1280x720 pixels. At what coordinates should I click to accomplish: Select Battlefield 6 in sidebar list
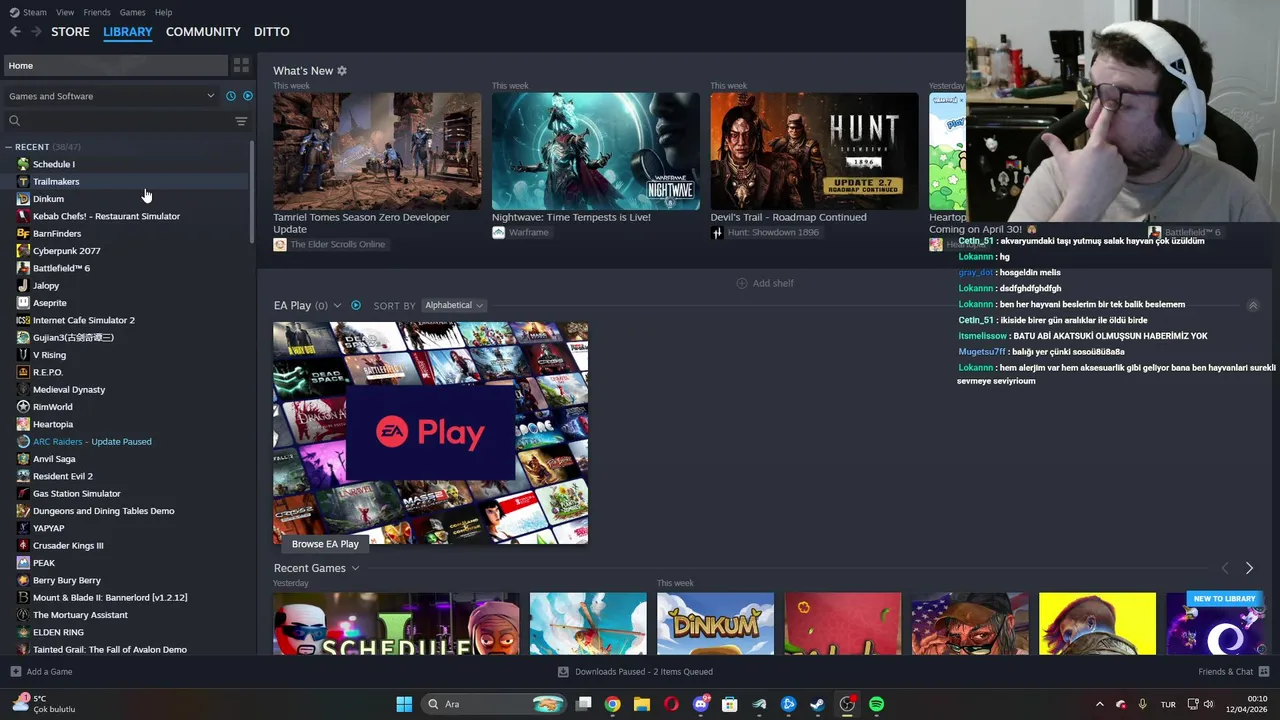coord(61,268)
